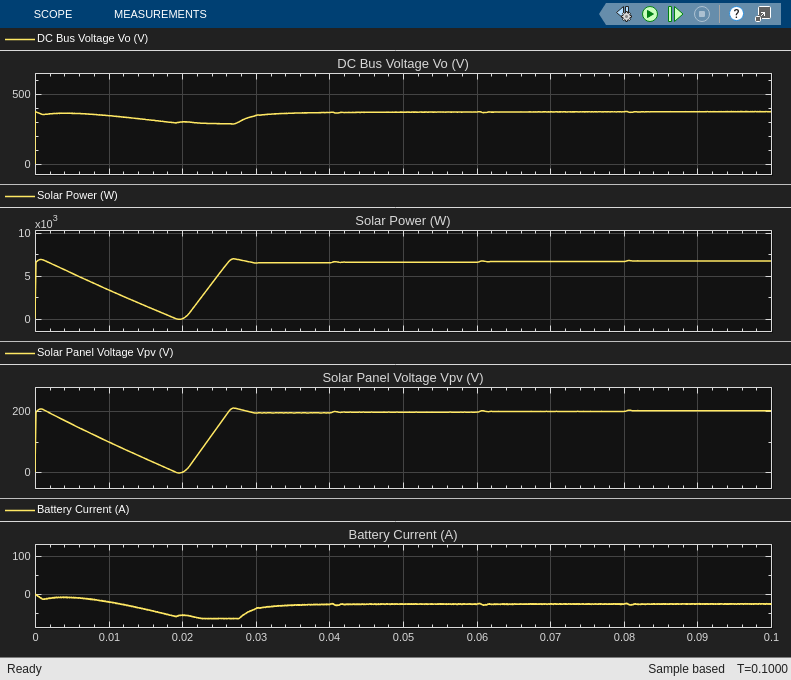Click the 200 y-axis label on Vpv plot
This screenshot has width=791, height=680.
click(21, 412)
